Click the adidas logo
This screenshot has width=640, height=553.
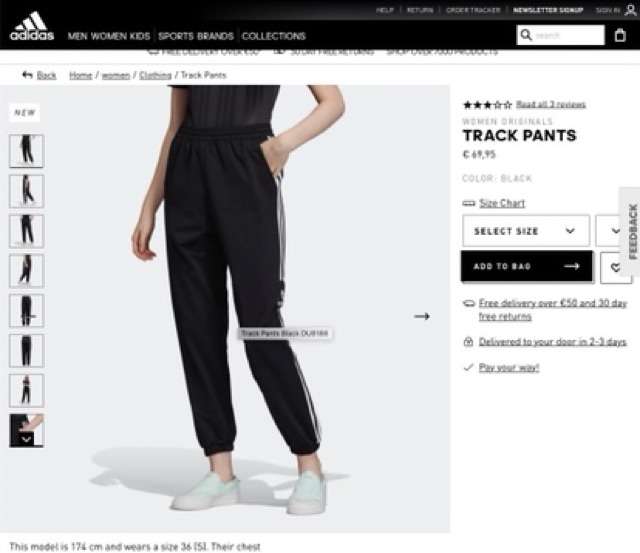32,27
